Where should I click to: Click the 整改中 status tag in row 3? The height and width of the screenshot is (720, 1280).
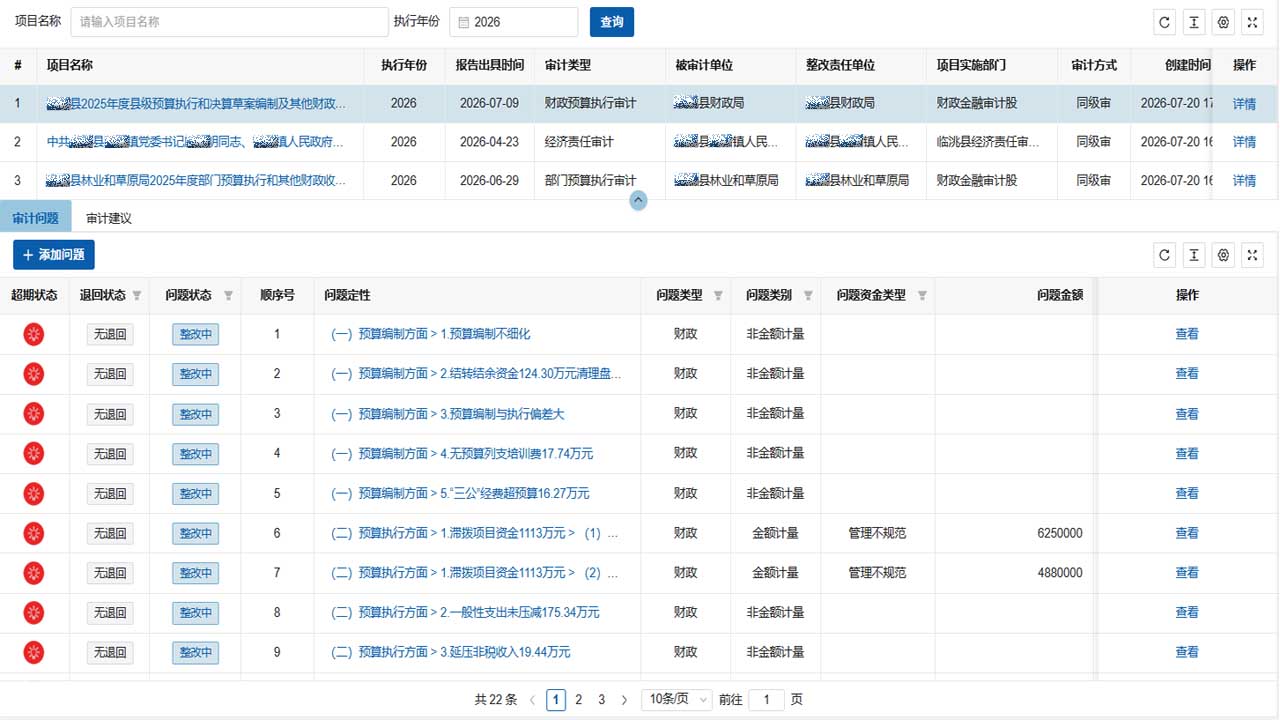[195, 414]
